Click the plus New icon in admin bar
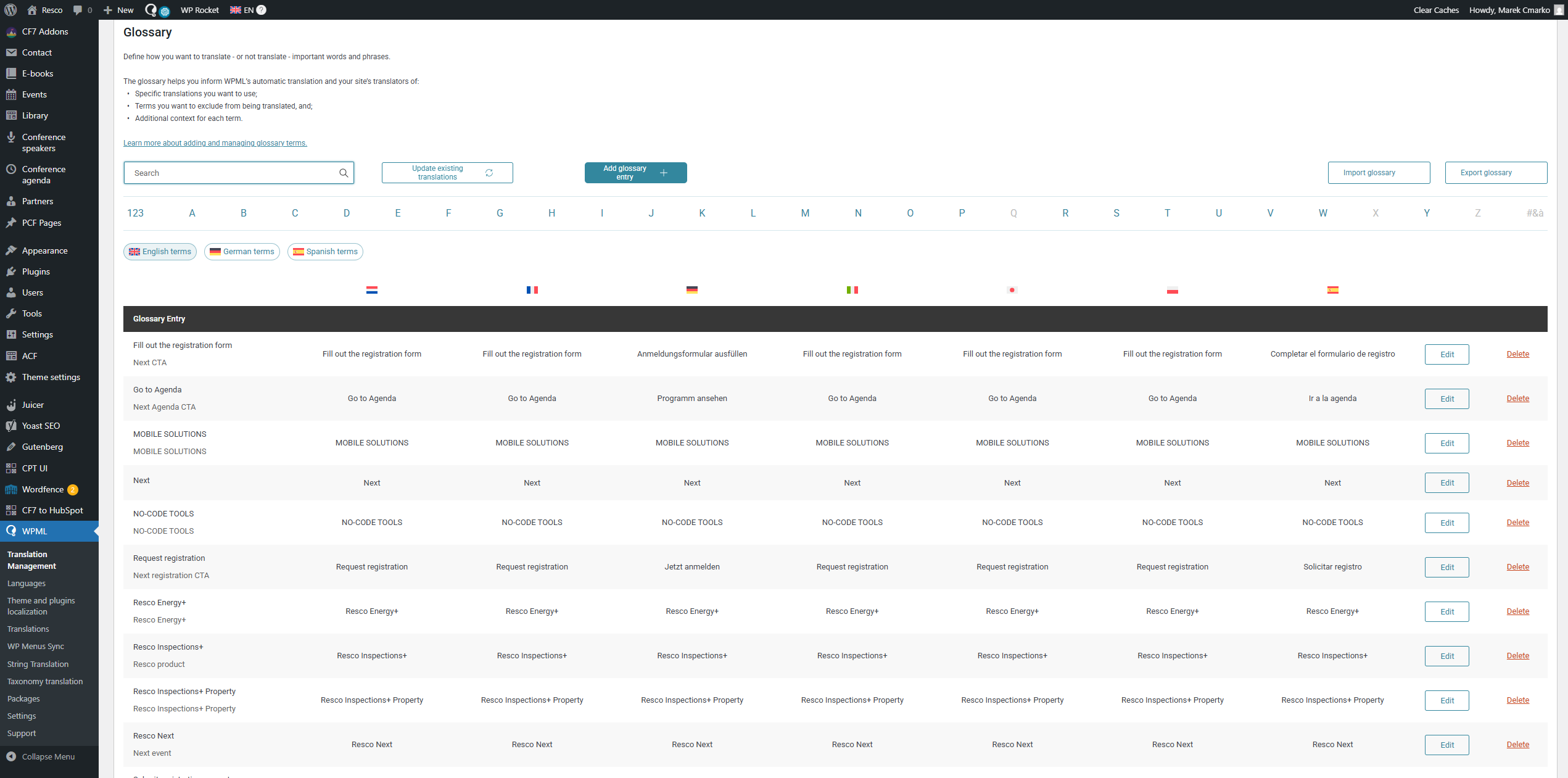The image size is (1568, 778). [x=107, y=10]
